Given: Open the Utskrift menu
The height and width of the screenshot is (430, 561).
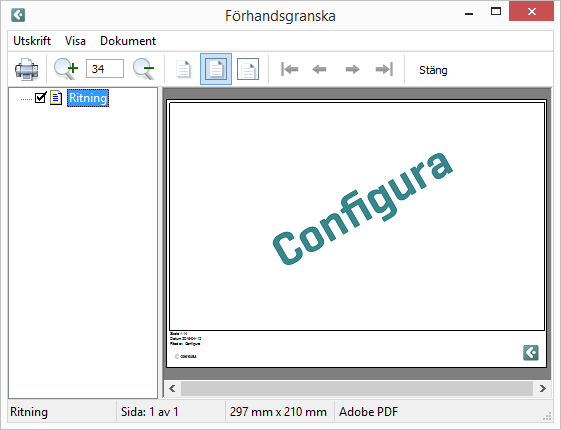Looking at the screenshot, I should coord(32,41).
